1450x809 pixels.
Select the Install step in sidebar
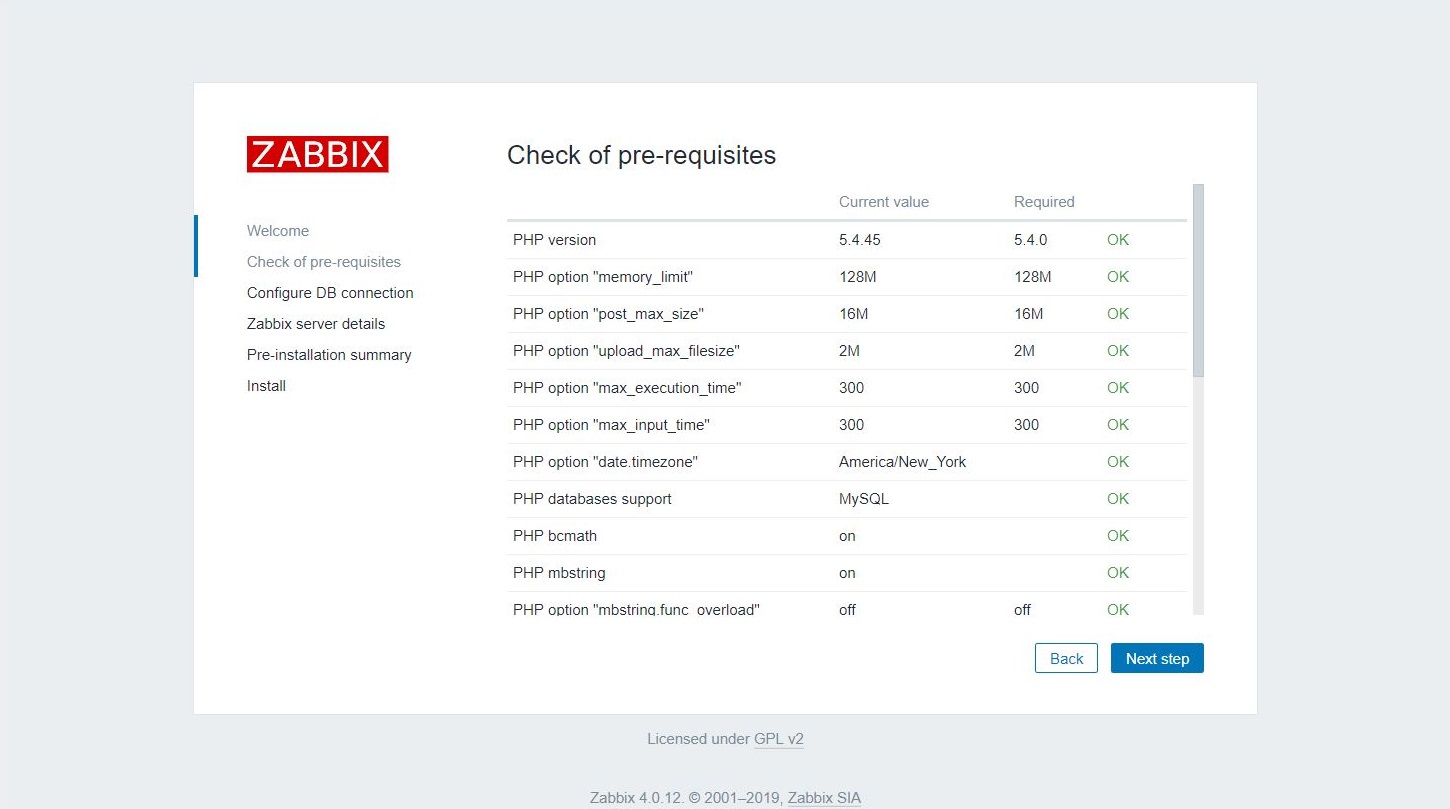[x=266, y=386]
